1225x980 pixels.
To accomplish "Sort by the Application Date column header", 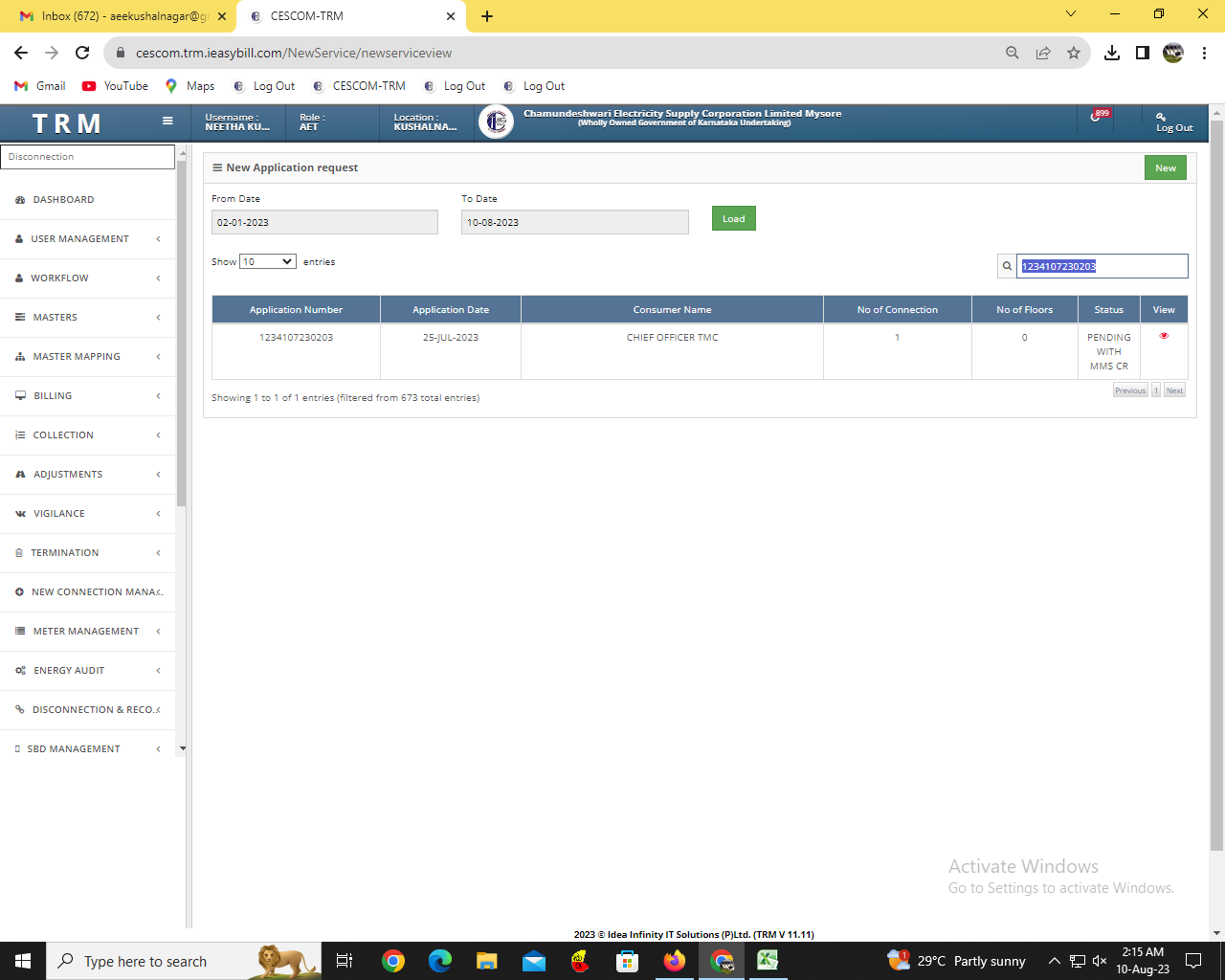I will coord(450,310).
